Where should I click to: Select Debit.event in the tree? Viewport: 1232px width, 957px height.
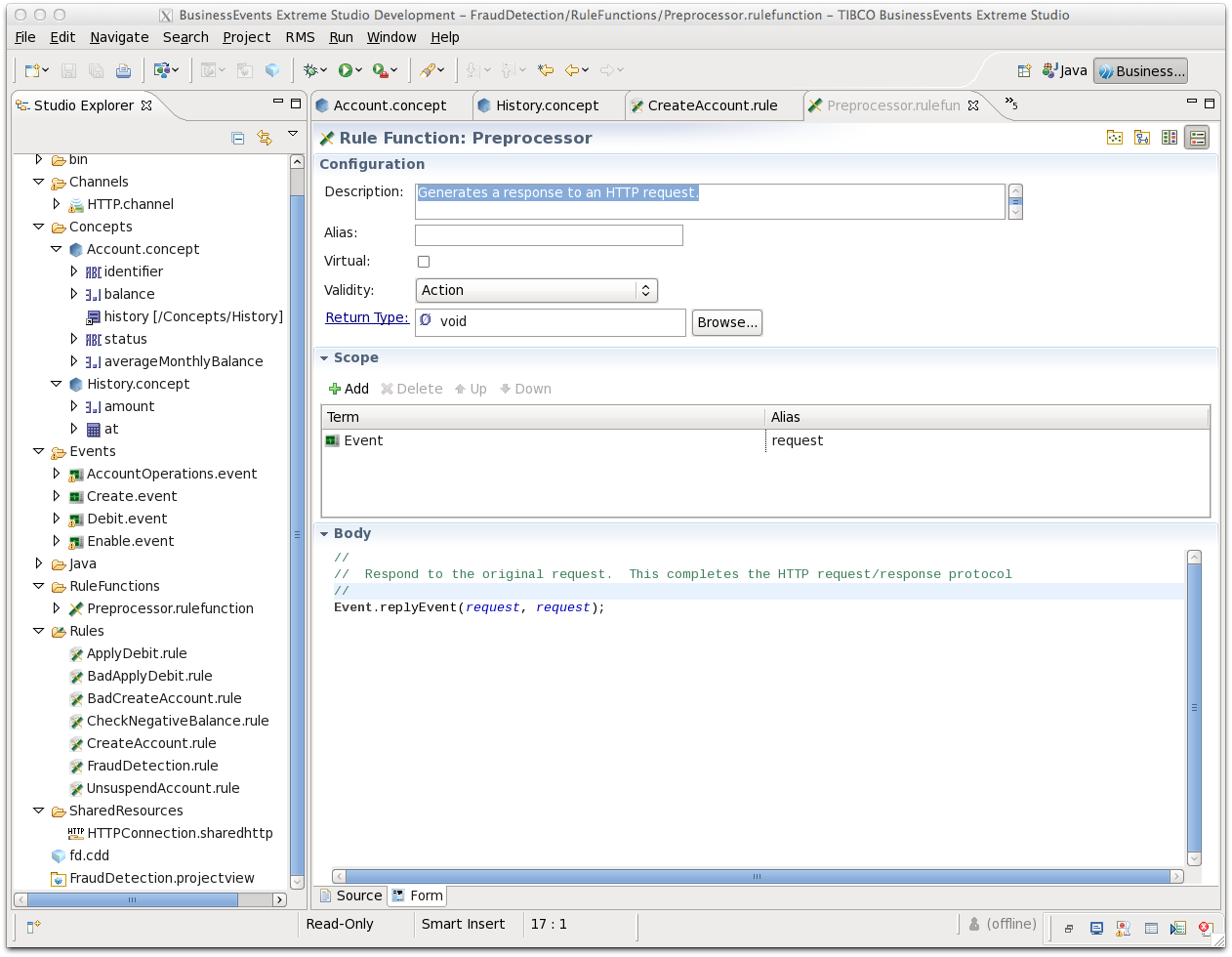(x=127, y=519)
